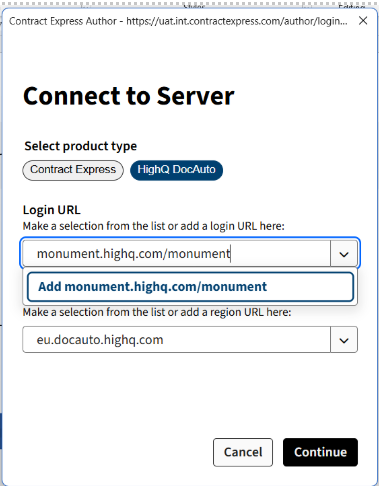Continue to connect to server
The width and height of the screenshot is (379, 486).
[x=320, y=452]
